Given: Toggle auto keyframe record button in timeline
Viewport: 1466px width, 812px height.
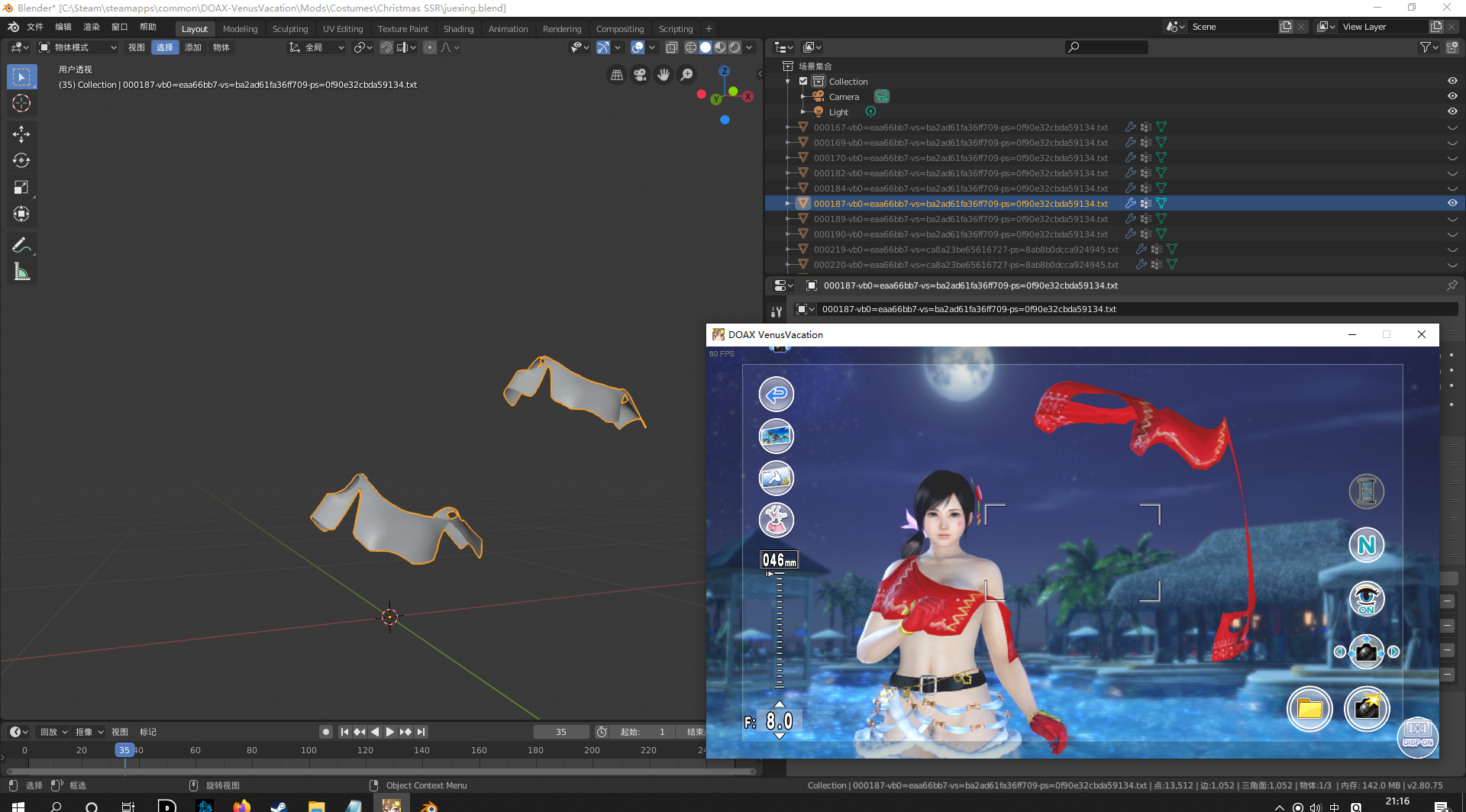Looking at the screenshot, I should (x=326, y=732).
